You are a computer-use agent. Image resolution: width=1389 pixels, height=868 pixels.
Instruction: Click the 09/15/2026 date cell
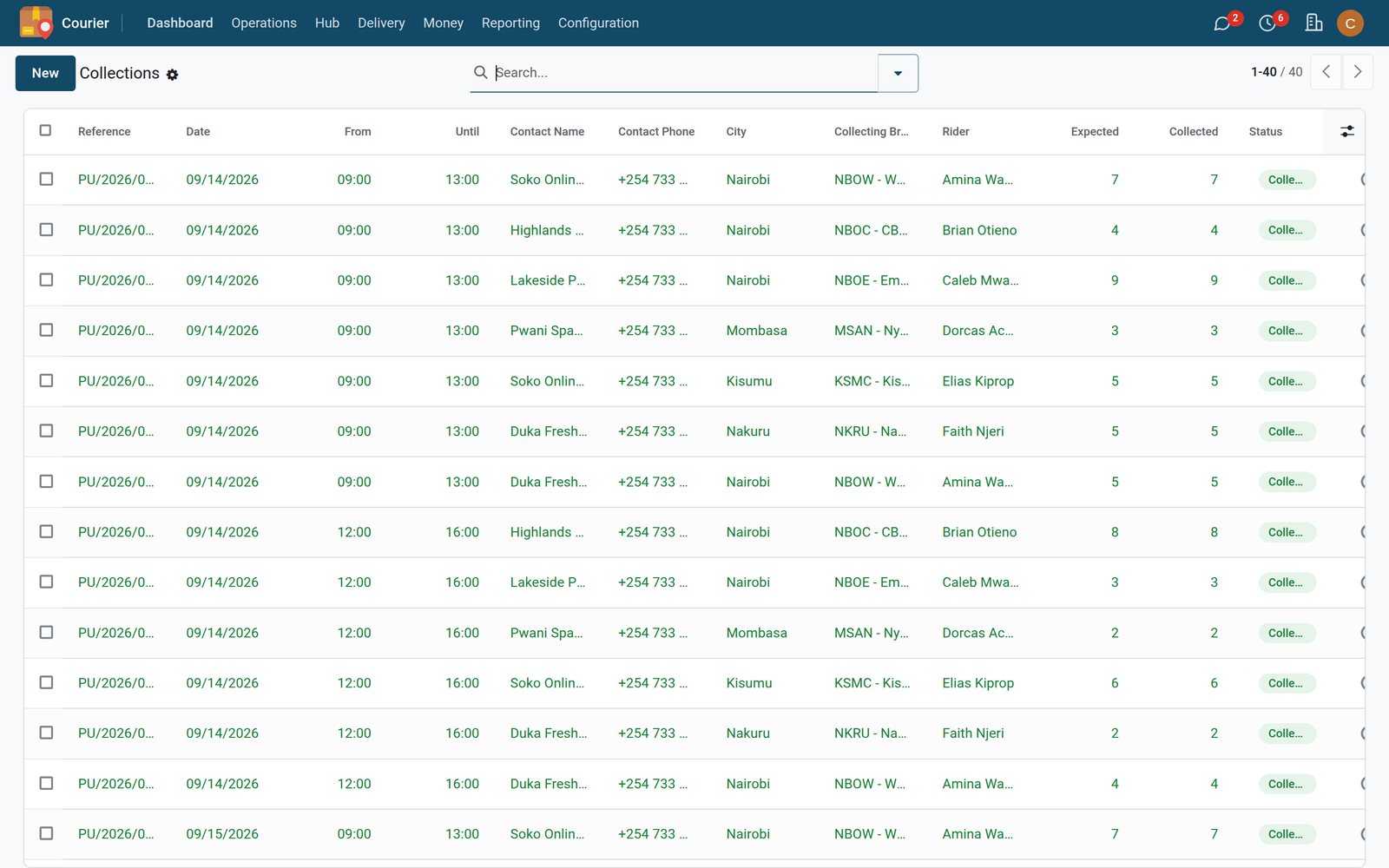222,834
